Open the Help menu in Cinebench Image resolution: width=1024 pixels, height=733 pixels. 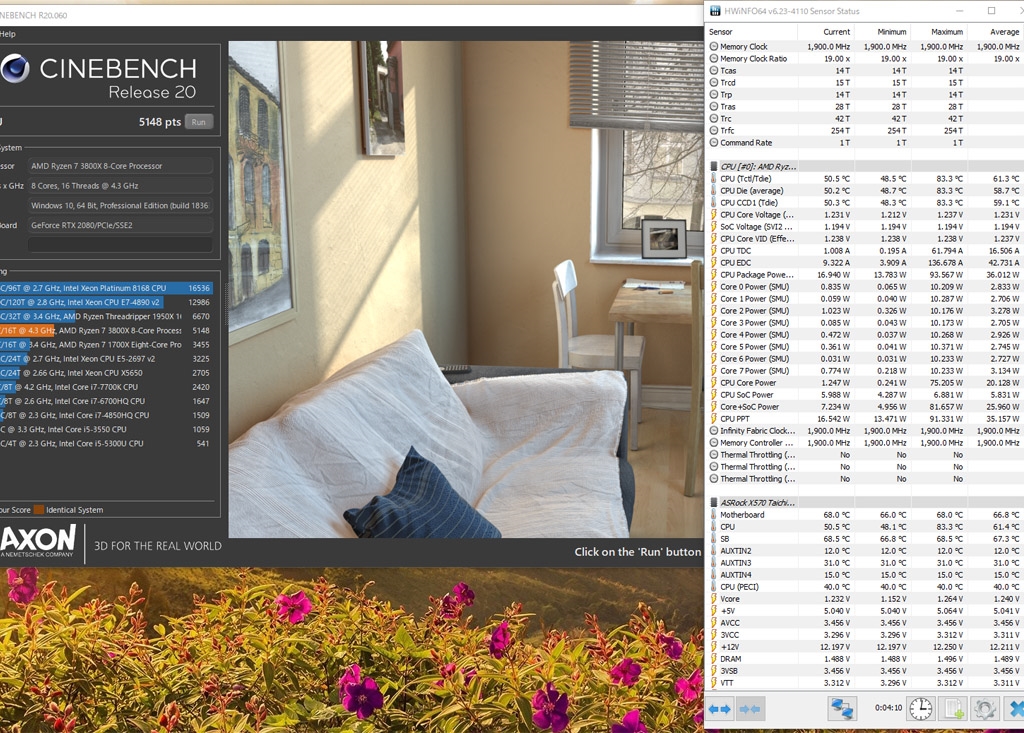(x=8, y=34)
